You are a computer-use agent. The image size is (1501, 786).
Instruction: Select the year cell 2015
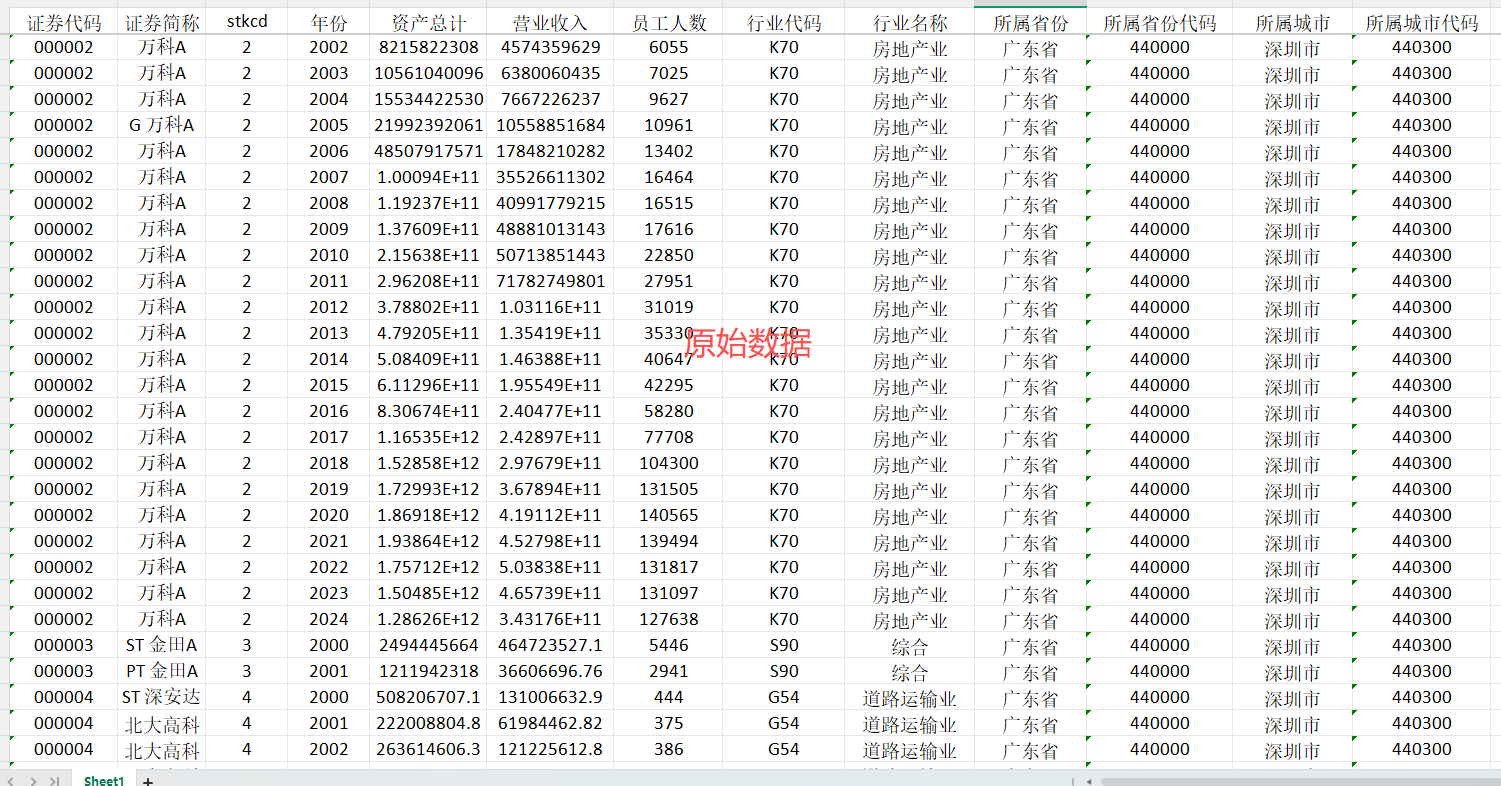tap(329, 385)
